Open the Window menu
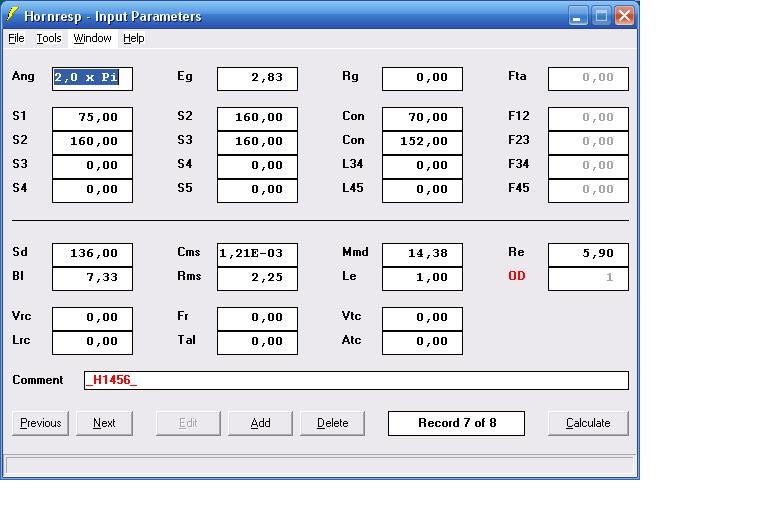 click(92, 38)
